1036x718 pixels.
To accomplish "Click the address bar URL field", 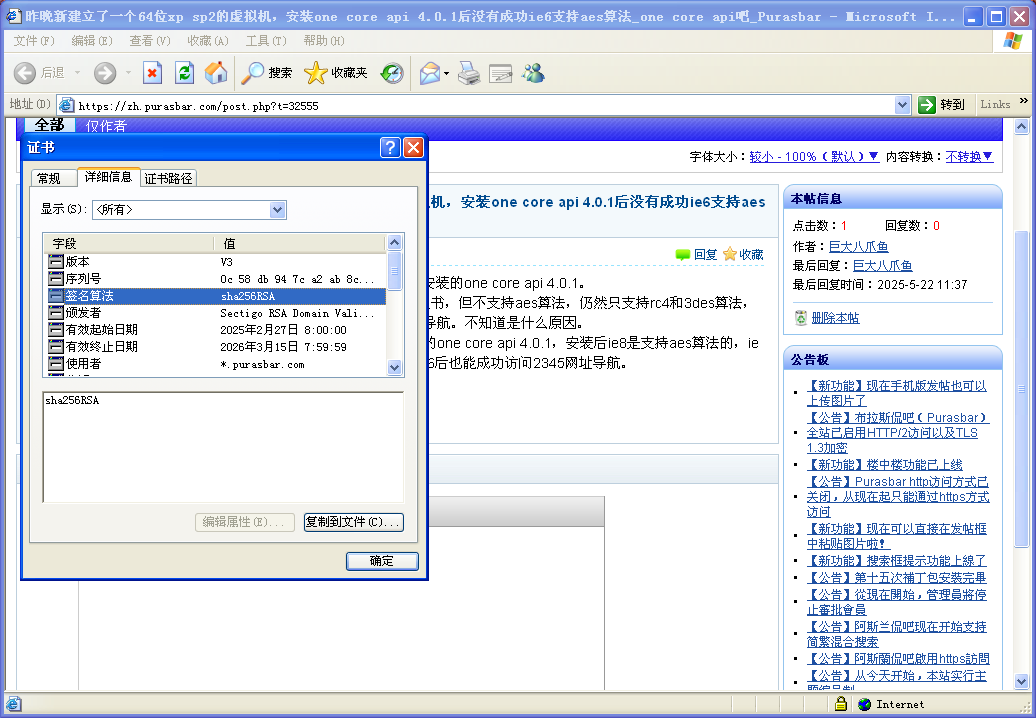I will coord(485,105).
